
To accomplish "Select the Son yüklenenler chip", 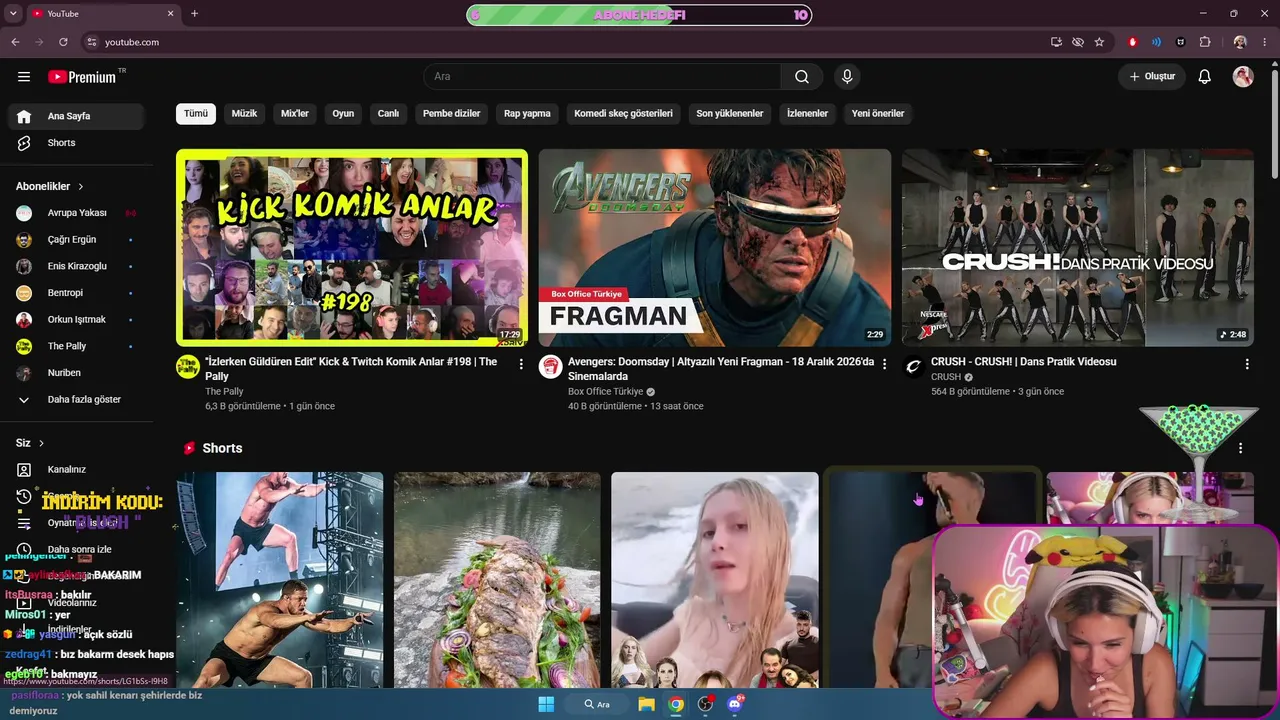I will [730, 114].
